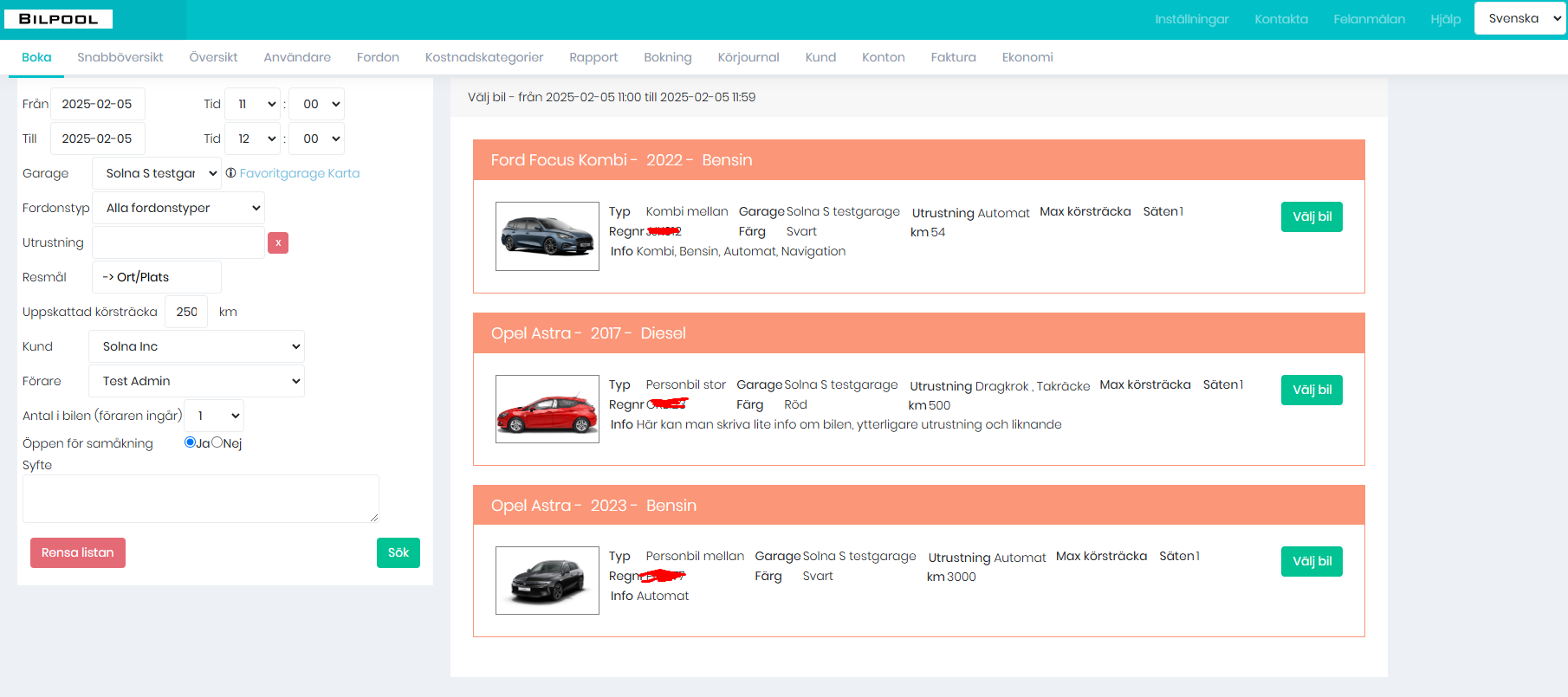Open Inställningar in the top bar

(x=1191, y=19)
